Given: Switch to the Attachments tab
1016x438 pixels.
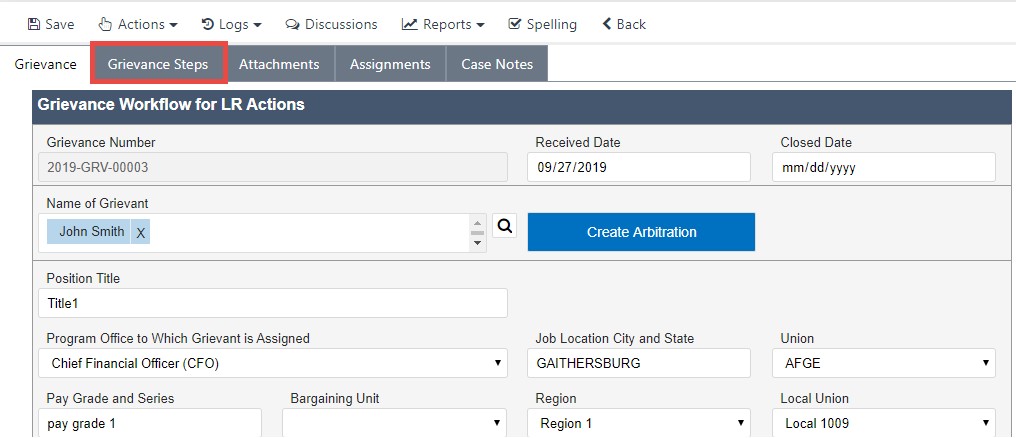Looking at the screenshot, I should 279,64.
